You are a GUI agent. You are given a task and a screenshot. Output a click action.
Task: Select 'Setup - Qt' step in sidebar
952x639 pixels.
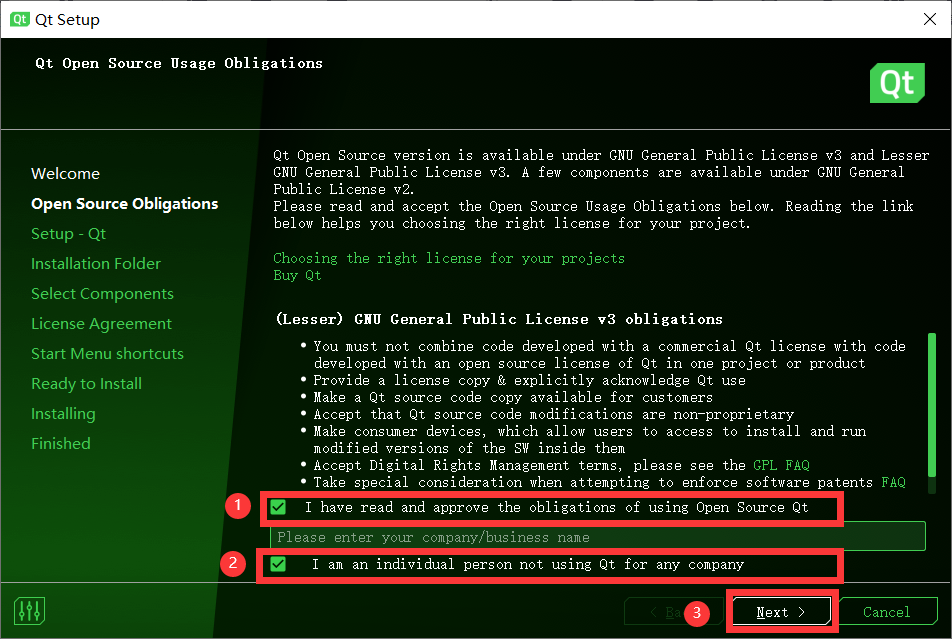[x=69, y=234]
